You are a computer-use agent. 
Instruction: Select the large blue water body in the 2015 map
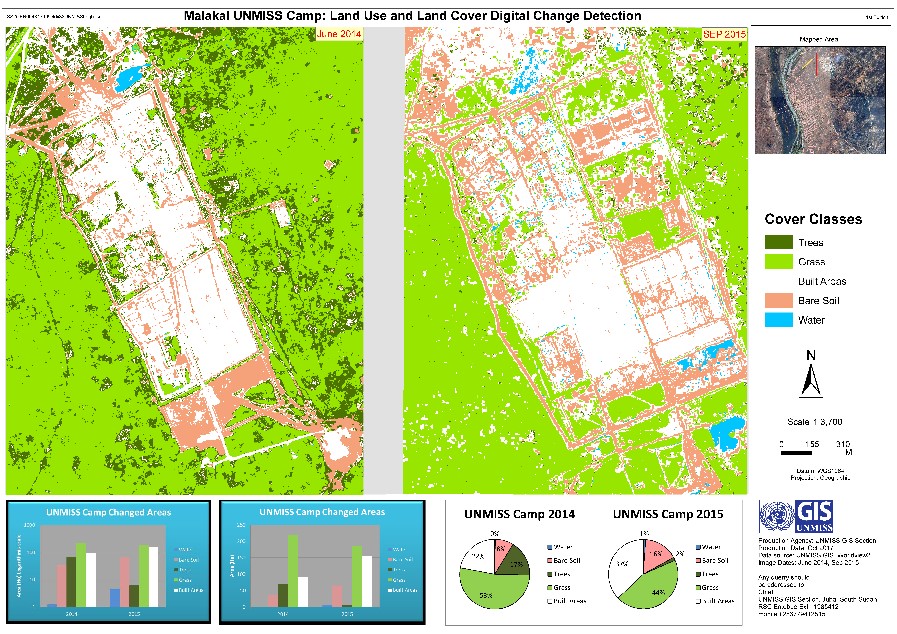click(x=729, y=436)
